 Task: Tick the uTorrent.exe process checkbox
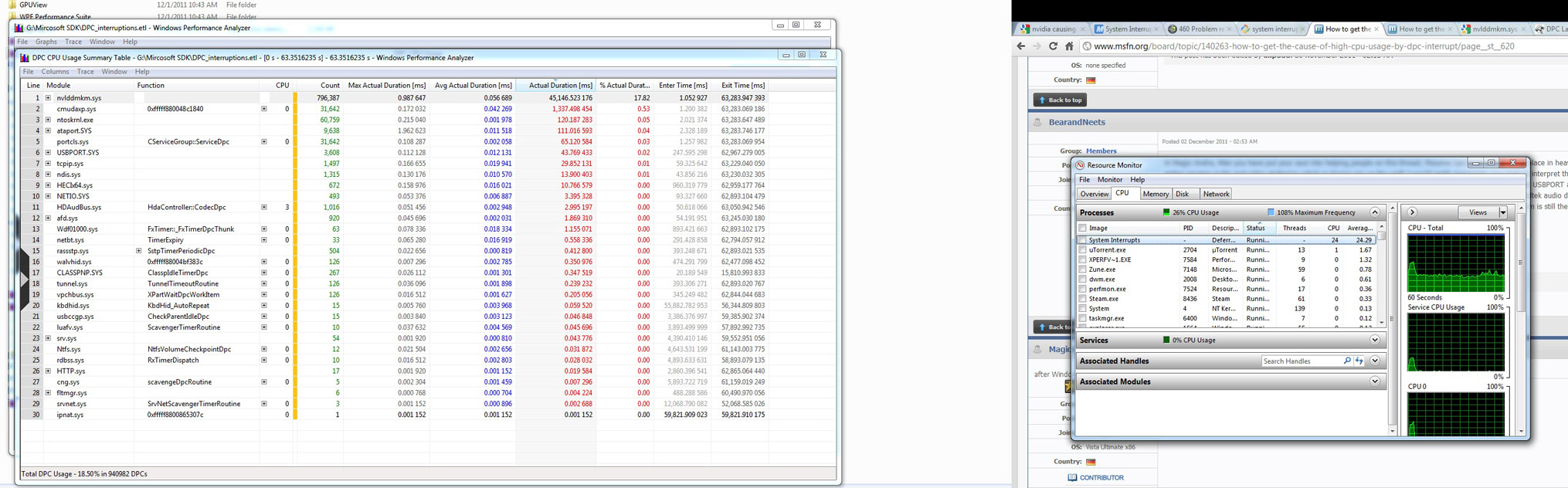point(1082,250)
